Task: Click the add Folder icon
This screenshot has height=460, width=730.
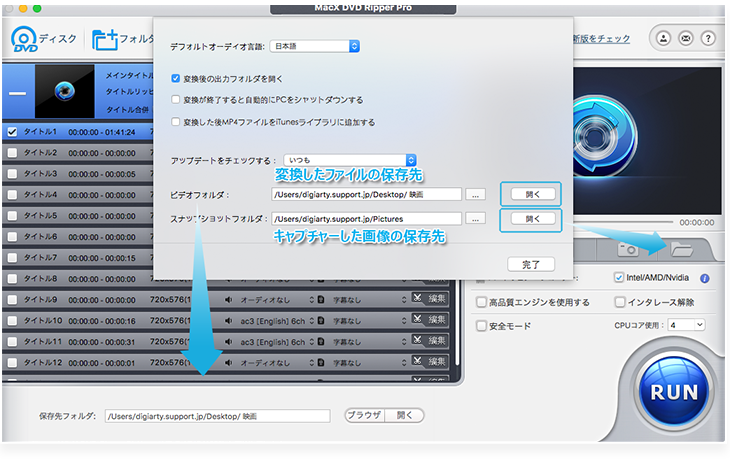Action: click(104, 40)
